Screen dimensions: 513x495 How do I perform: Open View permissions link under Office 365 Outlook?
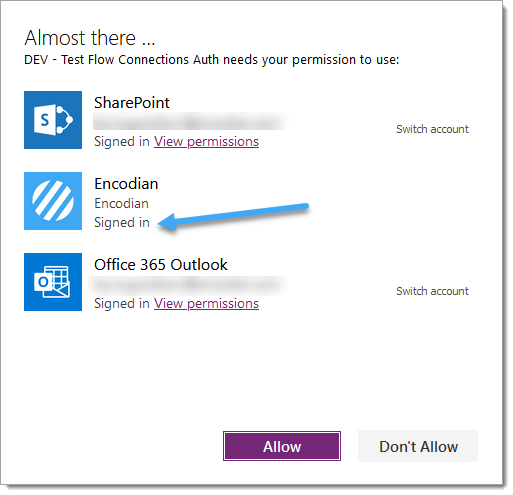point(206,304)
